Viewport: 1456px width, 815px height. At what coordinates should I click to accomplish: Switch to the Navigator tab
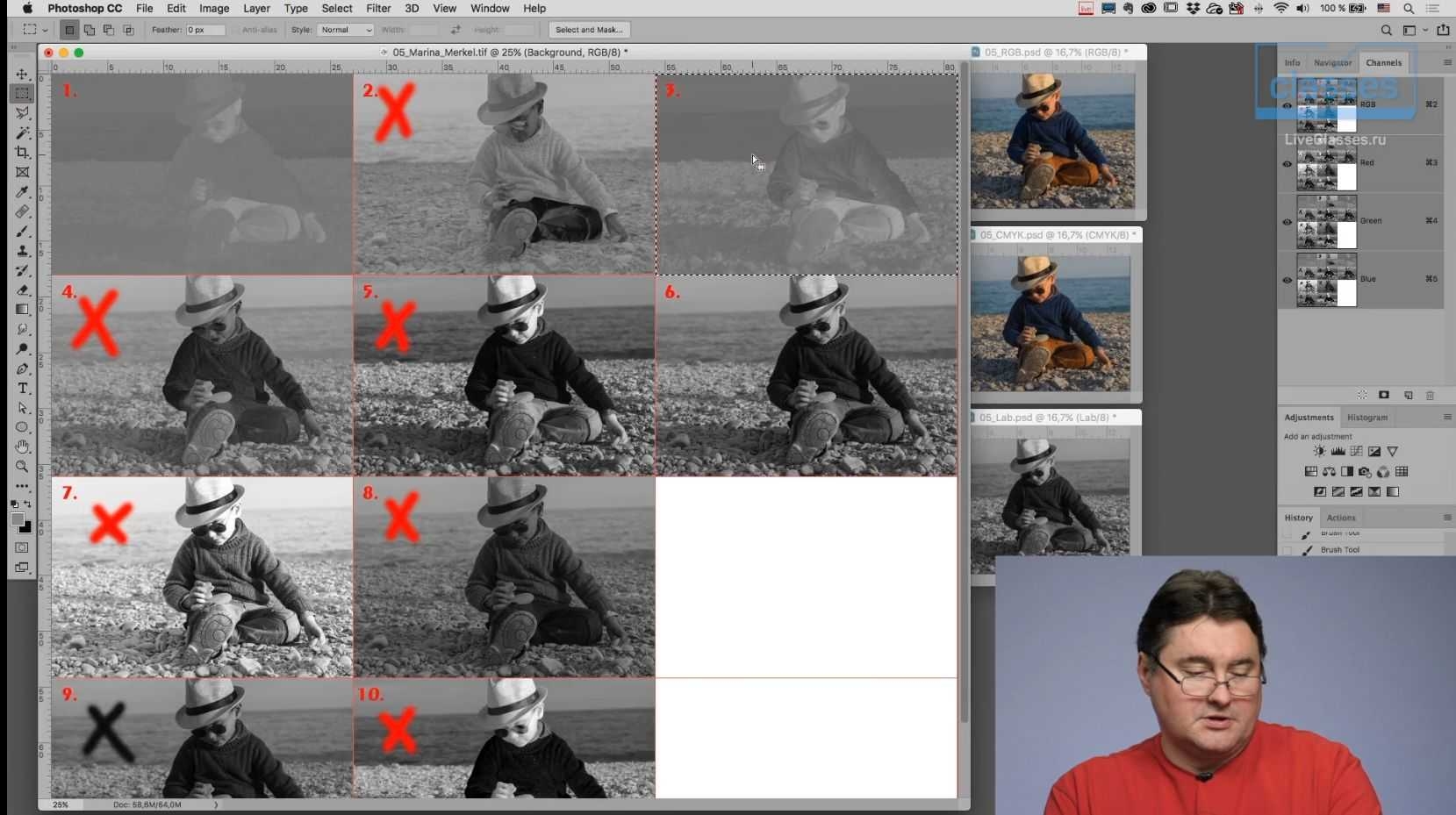tap(1332, 62)
